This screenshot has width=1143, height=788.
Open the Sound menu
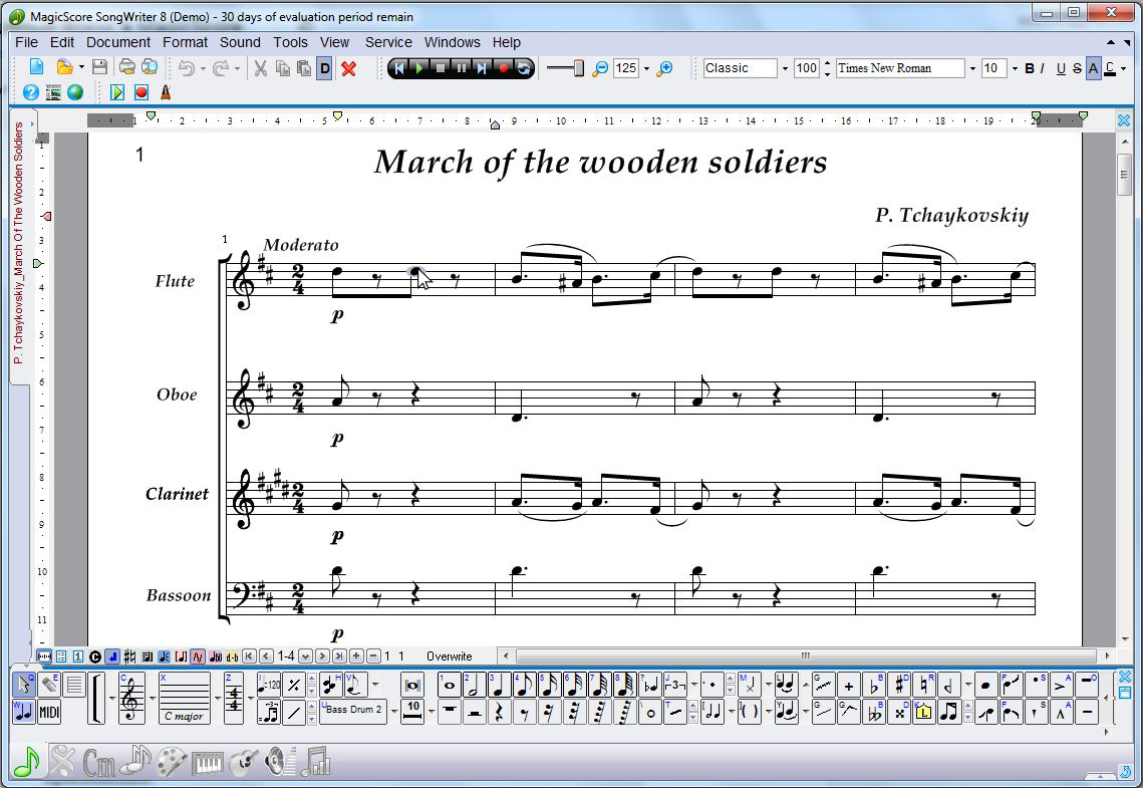(x=240, y=42)
